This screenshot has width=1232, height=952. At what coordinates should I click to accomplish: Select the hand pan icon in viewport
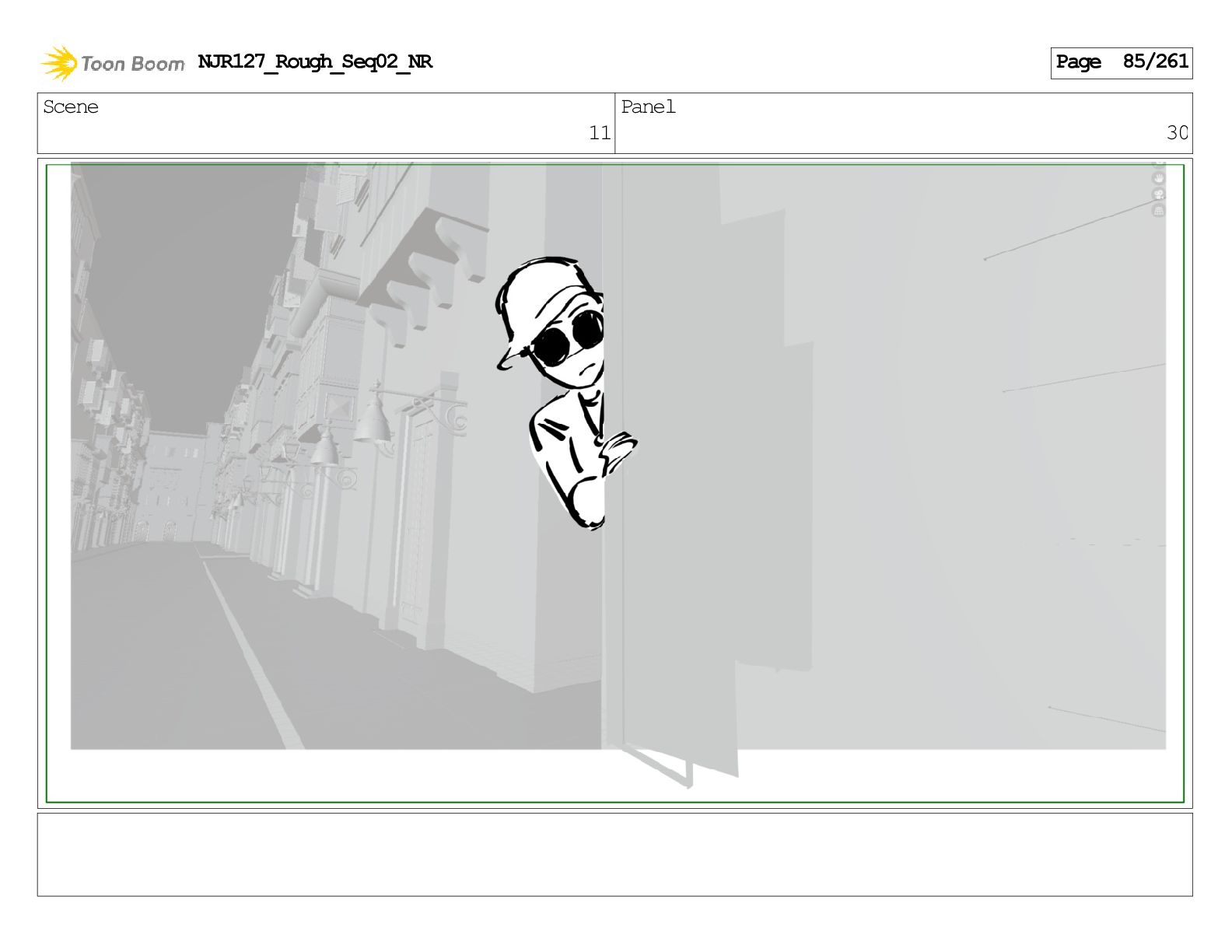click(x=1158, y=178)
